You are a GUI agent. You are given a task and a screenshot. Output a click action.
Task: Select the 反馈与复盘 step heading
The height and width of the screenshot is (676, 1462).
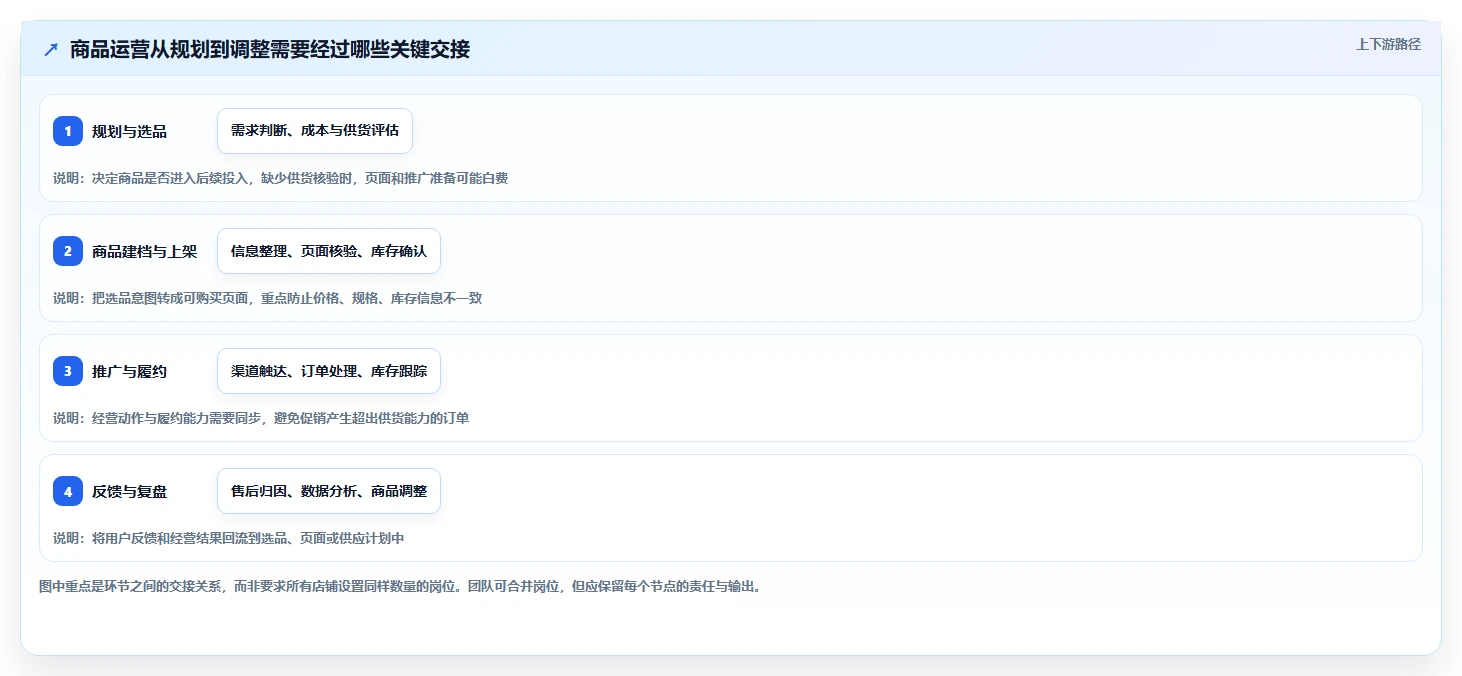click(x=129, y=491)
